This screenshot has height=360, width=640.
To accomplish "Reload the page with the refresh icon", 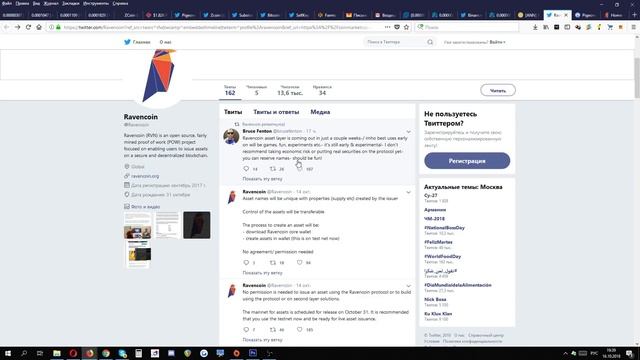I will click(28, 27).
